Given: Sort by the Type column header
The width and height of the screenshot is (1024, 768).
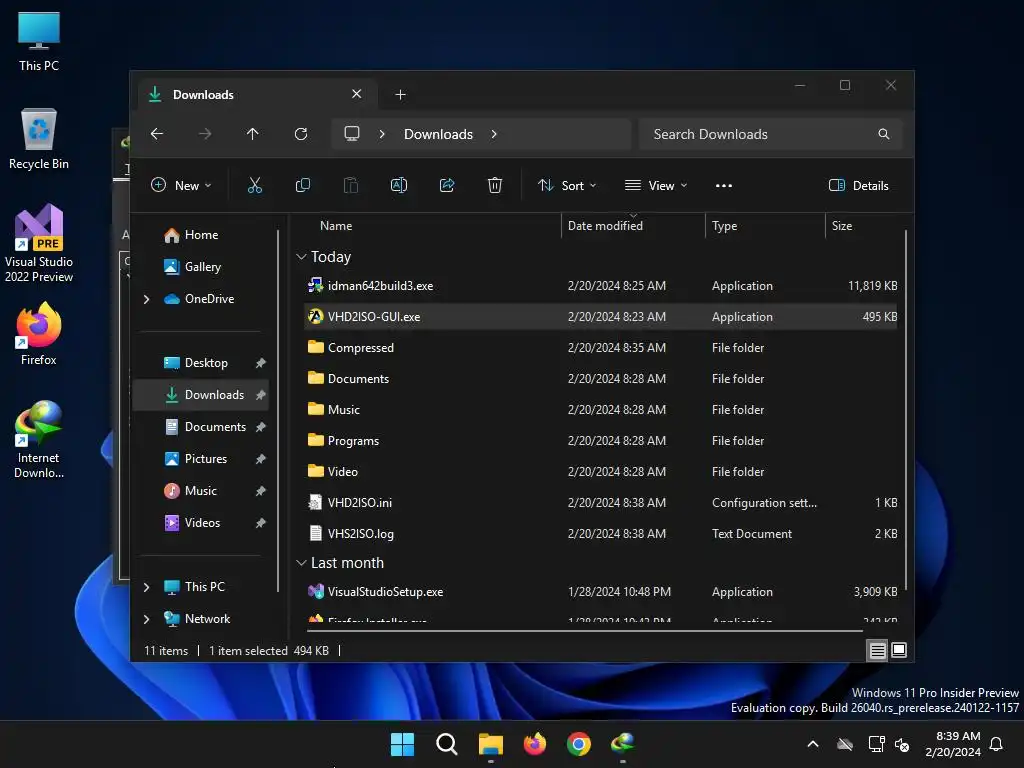Looking at the screenshot, I should point(724,225).
